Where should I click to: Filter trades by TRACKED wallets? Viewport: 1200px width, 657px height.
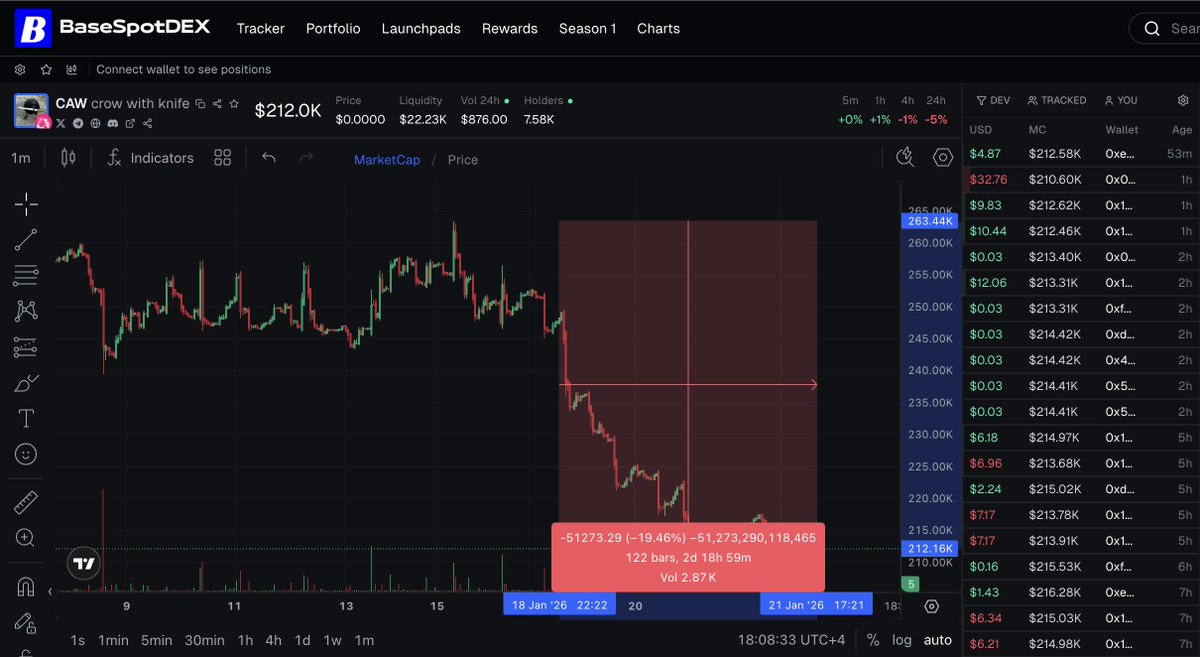1057,100
